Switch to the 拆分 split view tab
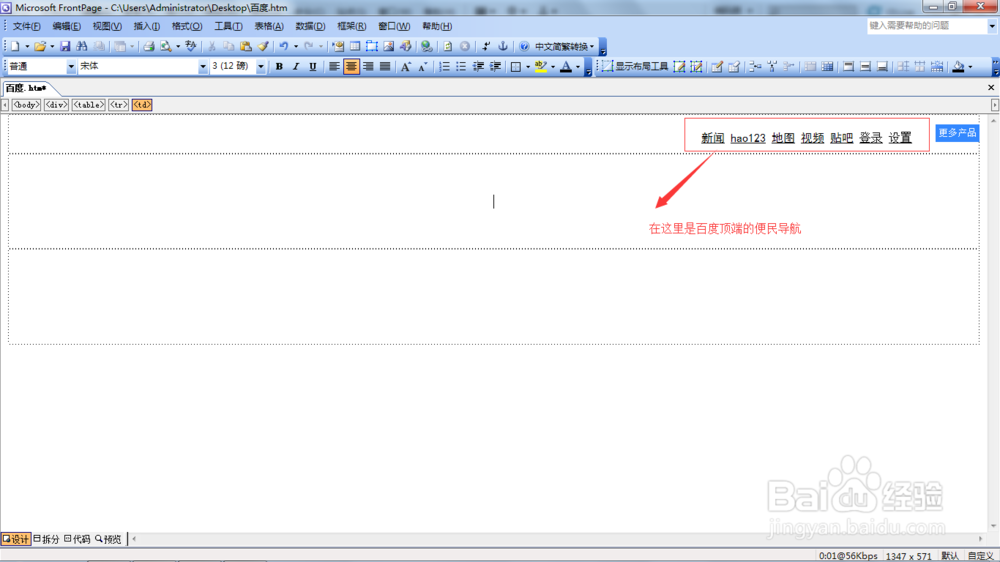This screenshot has height=562, width=1000. point(47,539)
